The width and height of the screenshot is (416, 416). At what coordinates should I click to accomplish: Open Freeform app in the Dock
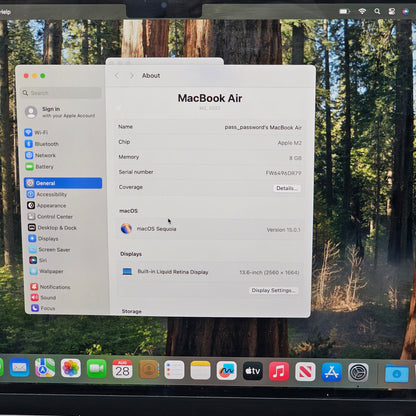click(x=227, y=371)
